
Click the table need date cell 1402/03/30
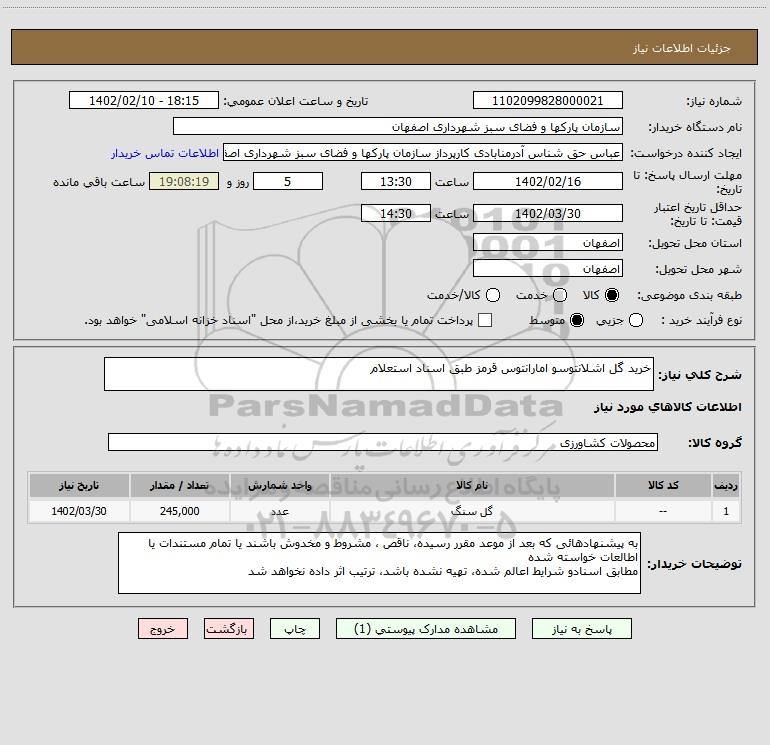pyautogui.click(x=79, y=511)
